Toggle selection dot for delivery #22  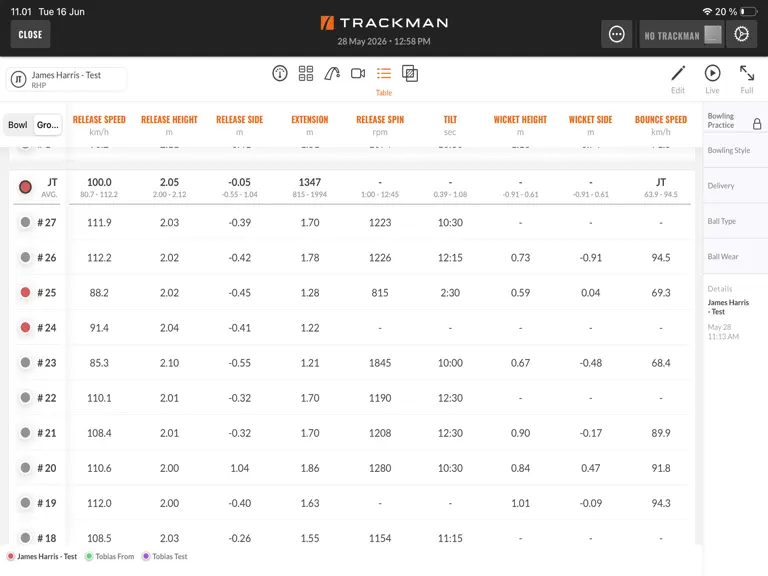pyautogui.click(x=25, y=398)
